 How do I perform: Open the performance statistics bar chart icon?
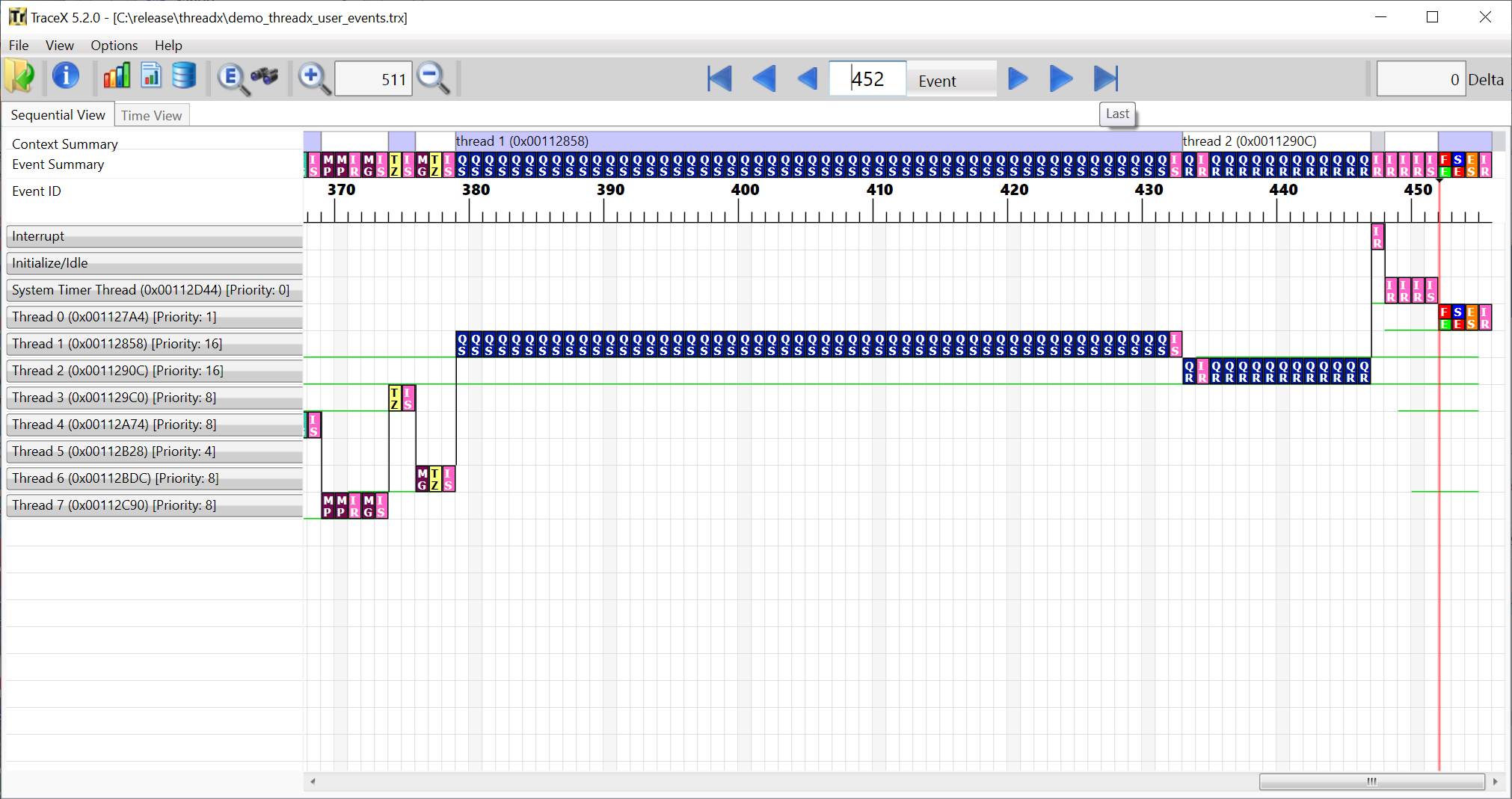click(117, 75)
